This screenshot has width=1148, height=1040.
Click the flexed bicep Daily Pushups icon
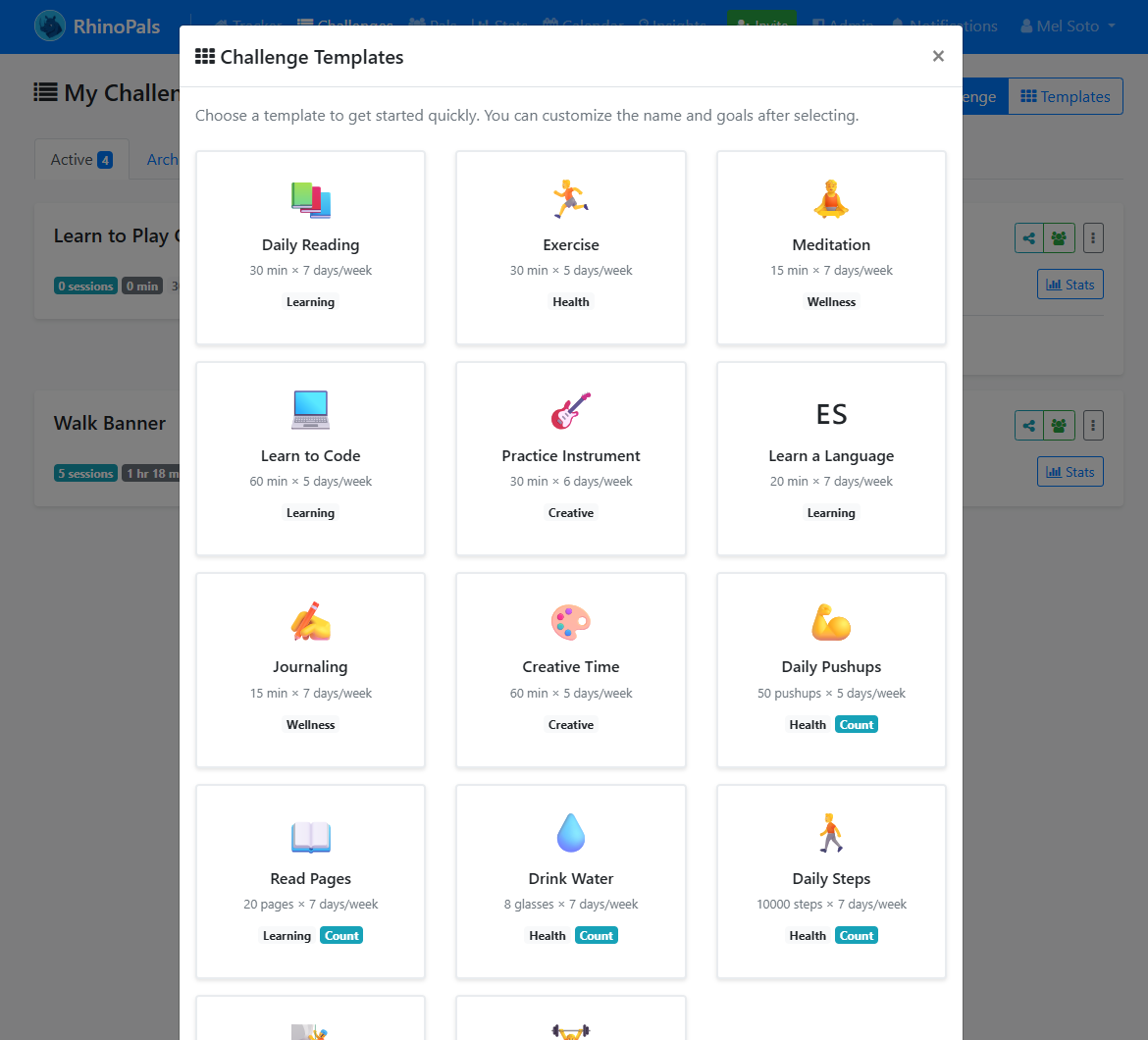tap(831, 622)
